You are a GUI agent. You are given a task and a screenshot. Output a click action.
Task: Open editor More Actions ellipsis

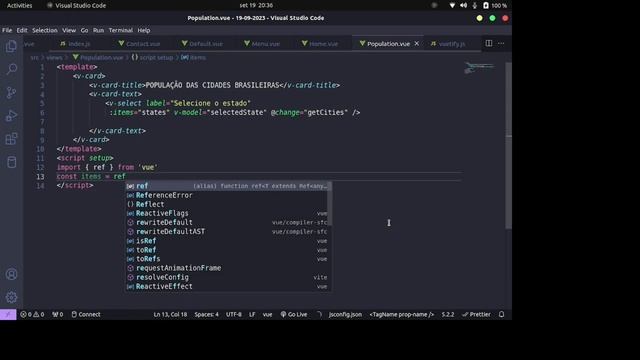[501, 43]
